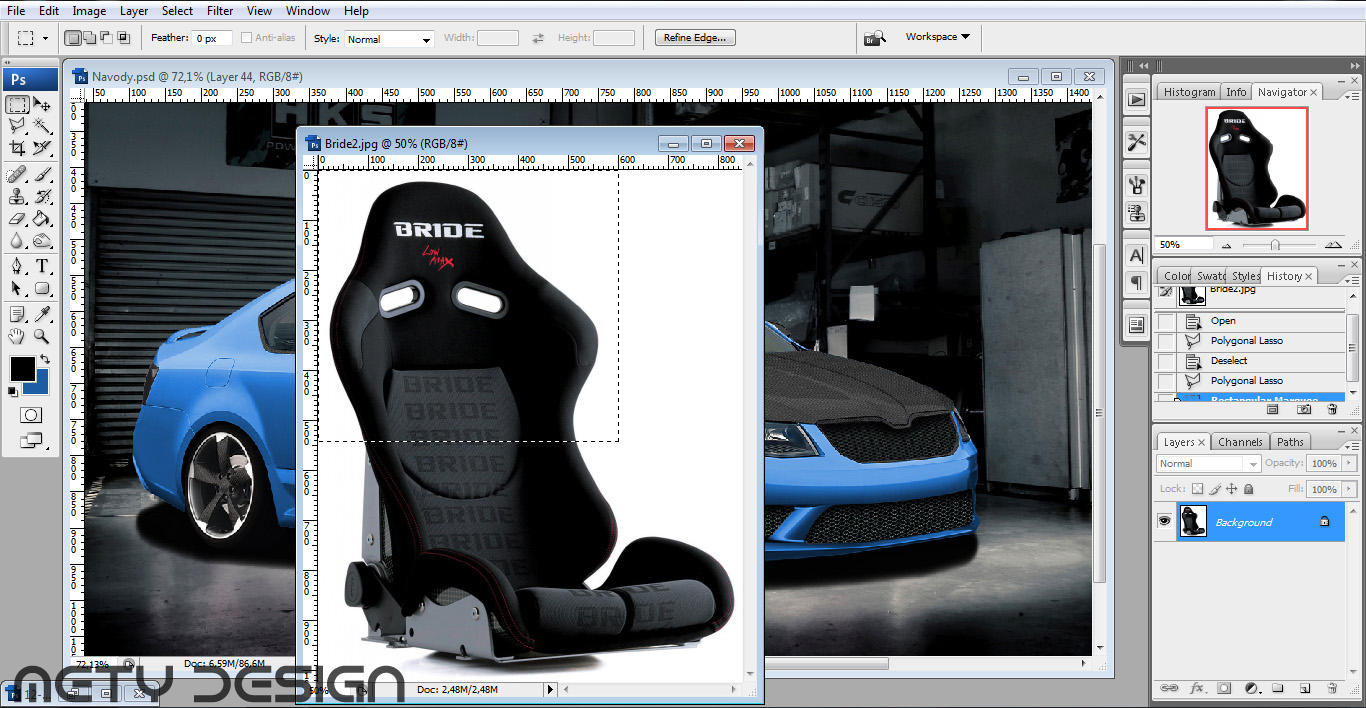Toggle Quick Mask mode
The height and width of the screenshot is (708, 1366).
tap(30, 415)
